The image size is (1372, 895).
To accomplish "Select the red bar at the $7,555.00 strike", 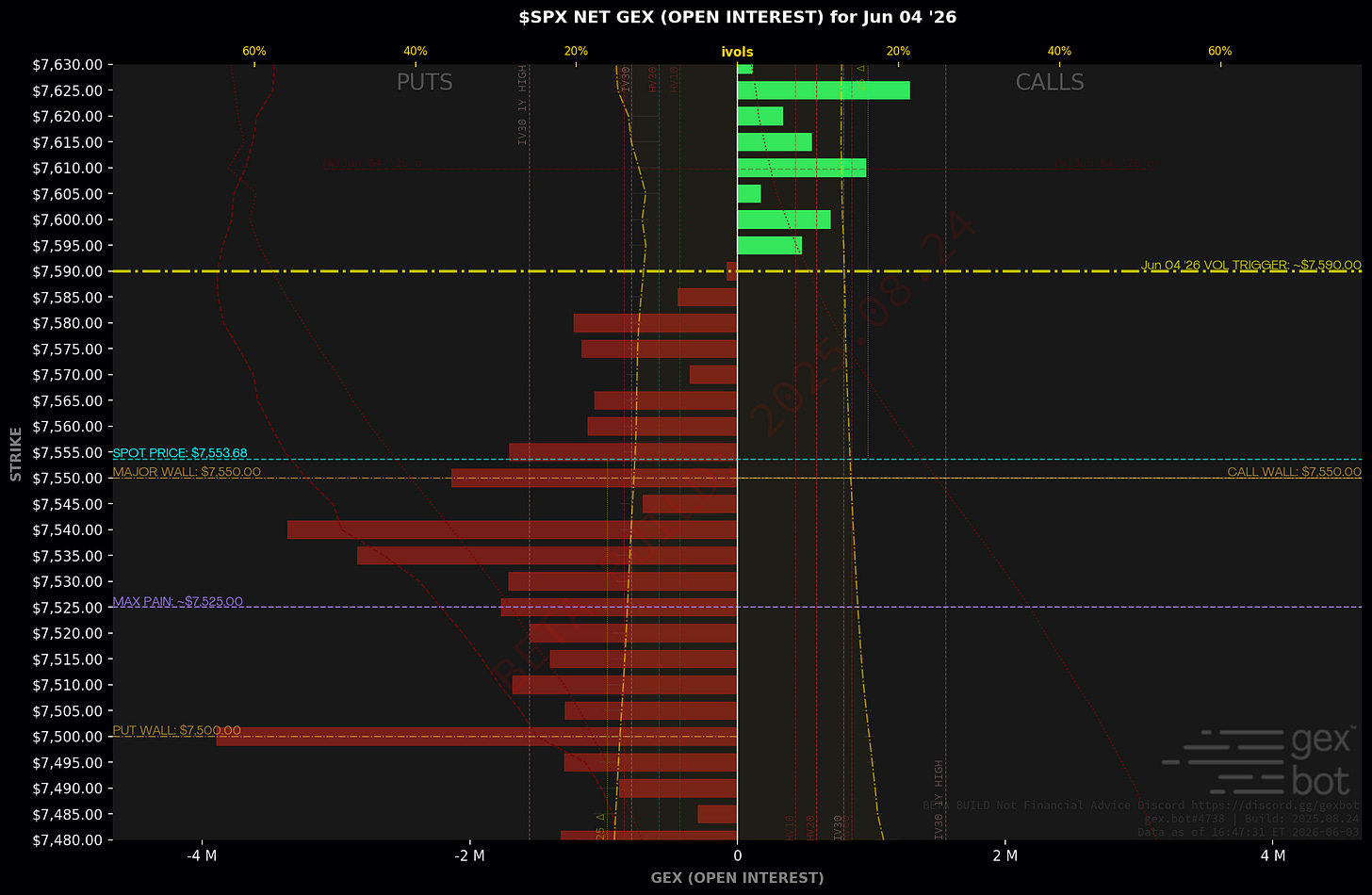I will click(623, 452).
